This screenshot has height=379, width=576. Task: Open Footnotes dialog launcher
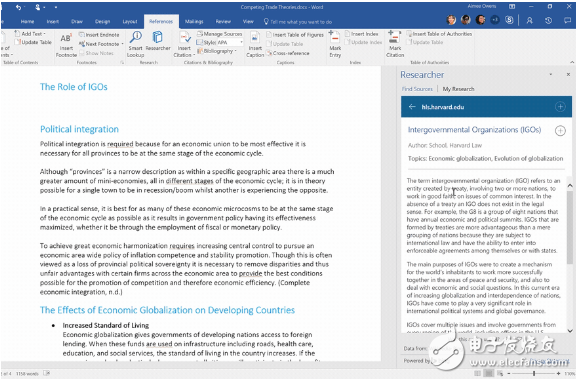pos(122,63)
